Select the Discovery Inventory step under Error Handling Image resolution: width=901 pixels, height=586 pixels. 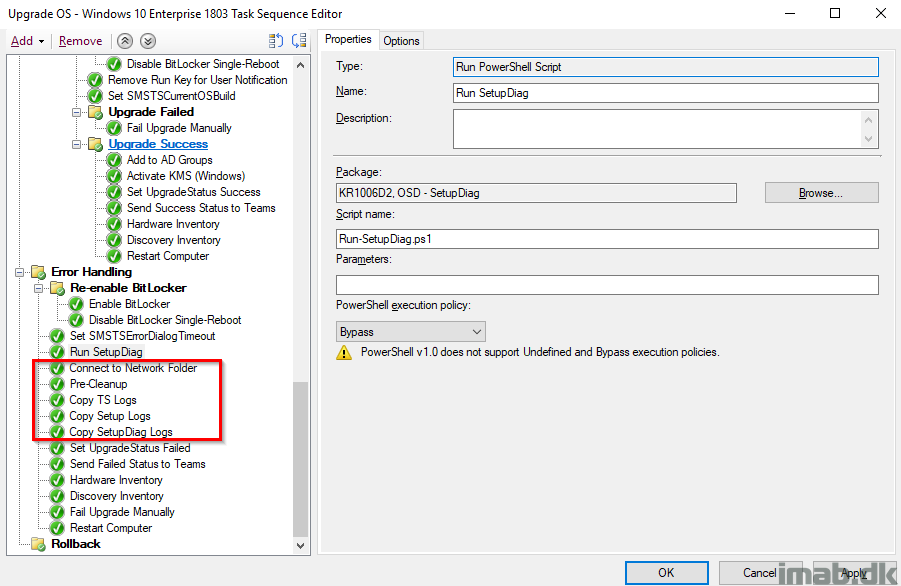click(117, 496)
